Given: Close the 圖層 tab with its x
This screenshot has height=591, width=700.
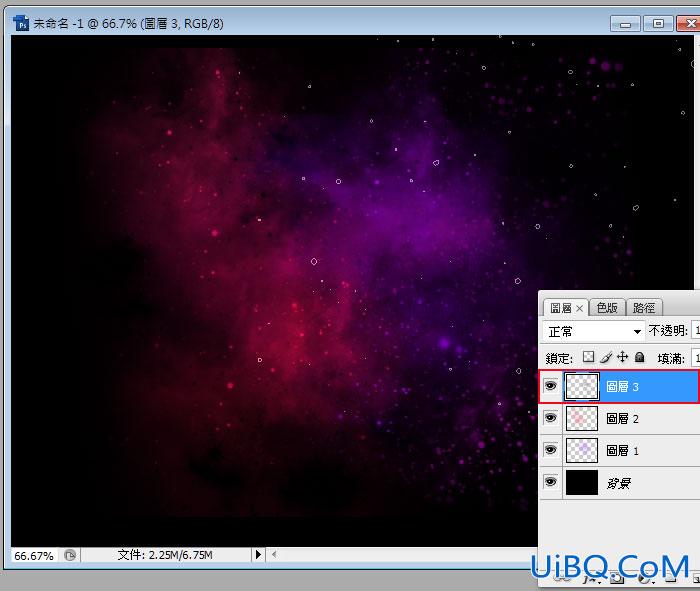Looking at the screenshot, I should click(579, 308).
